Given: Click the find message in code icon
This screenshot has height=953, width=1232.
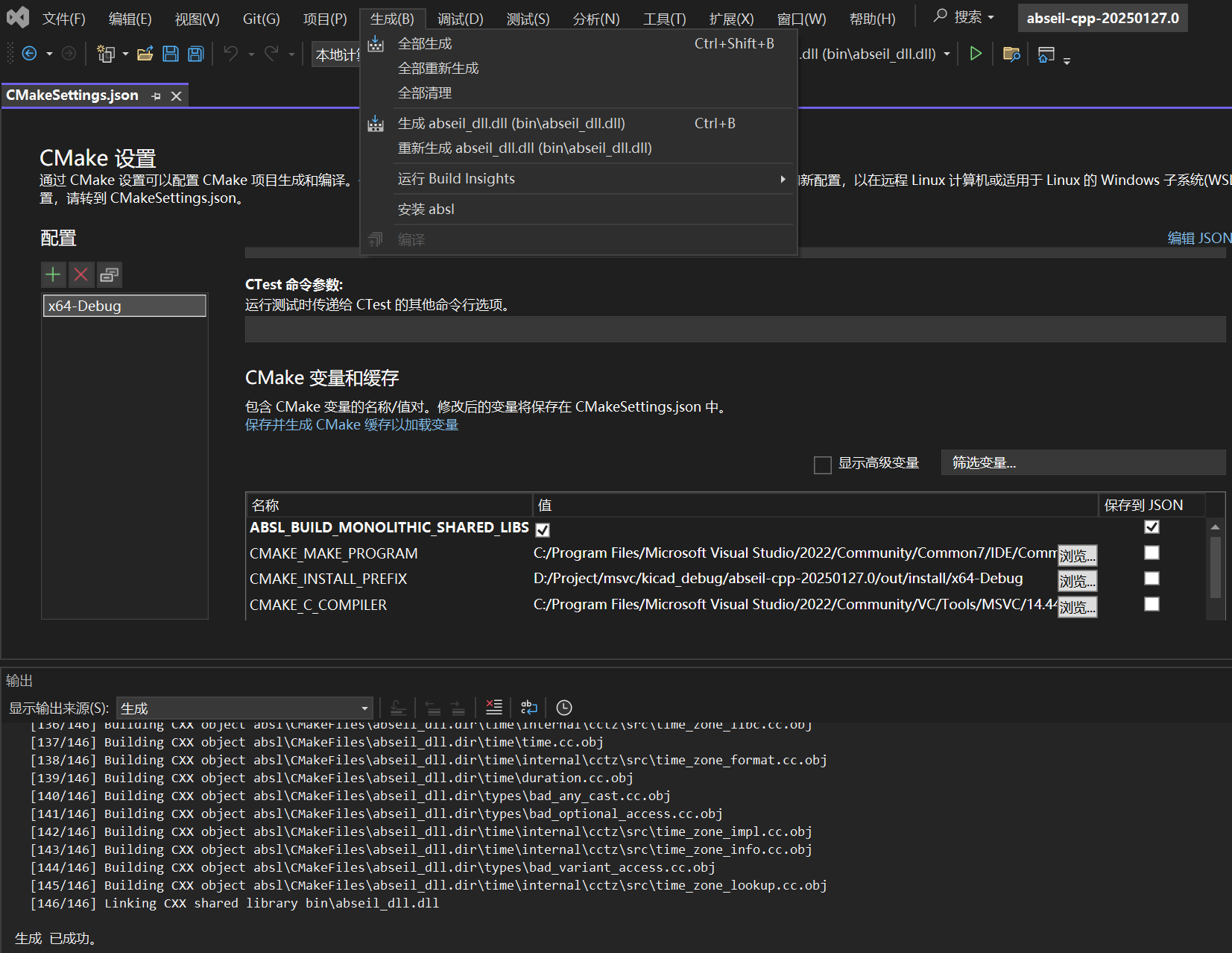Looking at the screenshot, I should (398, 708).
